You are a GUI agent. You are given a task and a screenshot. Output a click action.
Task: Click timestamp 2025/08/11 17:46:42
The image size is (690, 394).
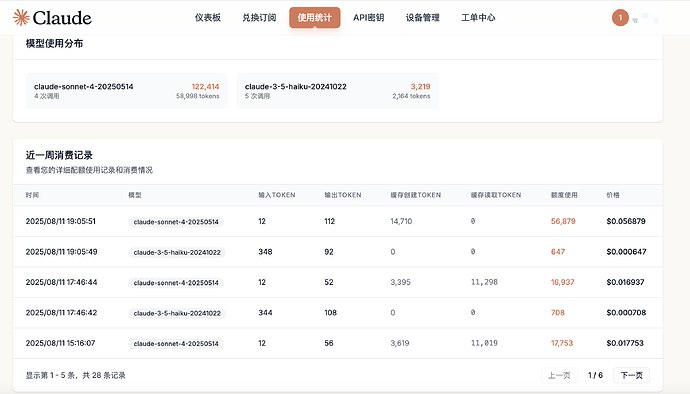tap(62, 313)
